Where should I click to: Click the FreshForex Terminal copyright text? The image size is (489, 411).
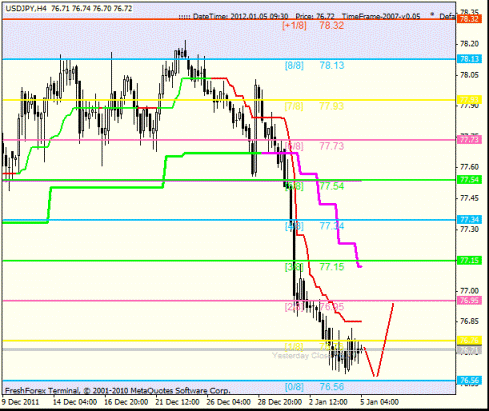[x=118, y=391]
